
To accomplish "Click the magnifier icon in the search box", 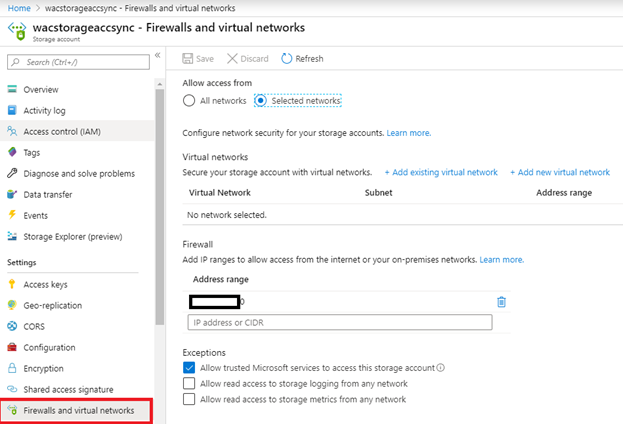I will (15, 62).
